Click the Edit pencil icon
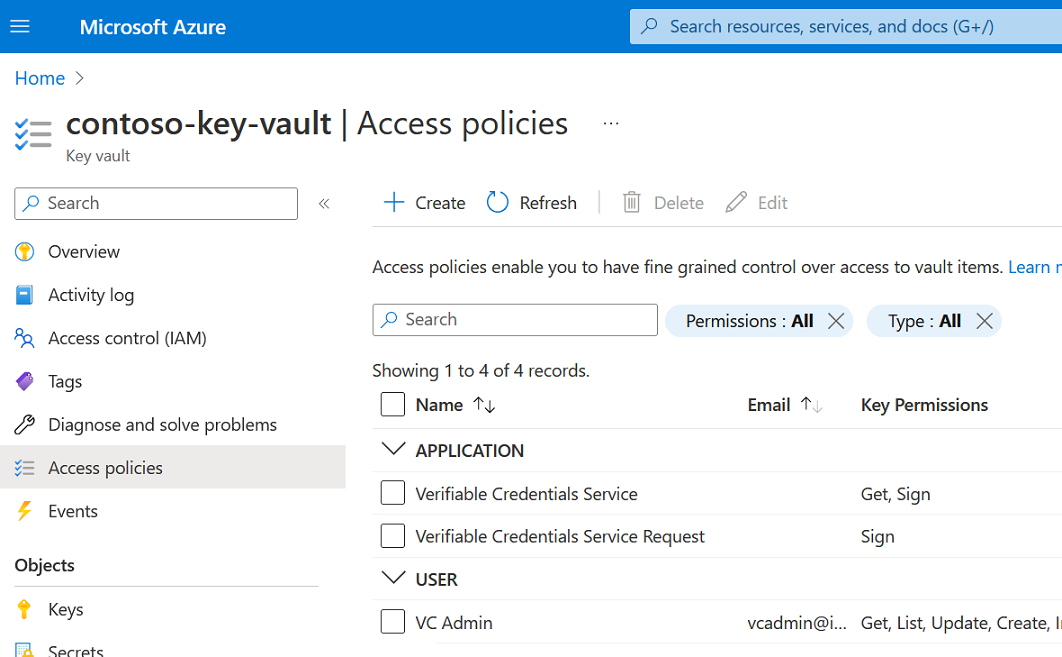This screenshot has height=657, width=1062. coord(736,203)
